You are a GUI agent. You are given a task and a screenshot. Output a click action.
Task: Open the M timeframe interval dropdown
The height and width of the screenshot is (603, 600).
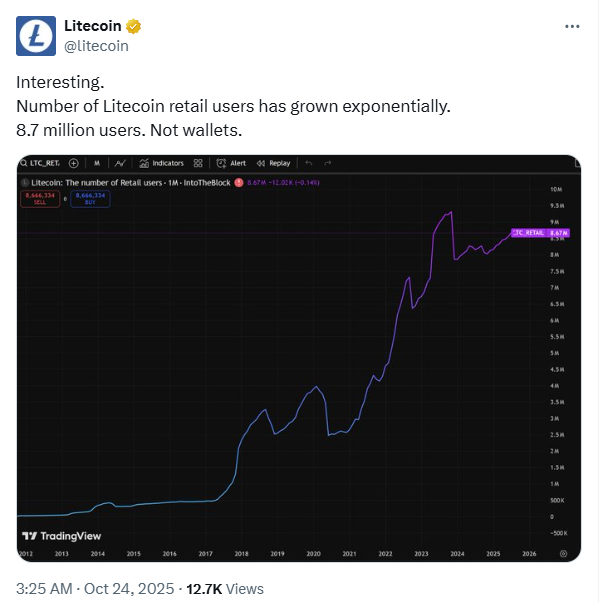(x=97, y=163)
